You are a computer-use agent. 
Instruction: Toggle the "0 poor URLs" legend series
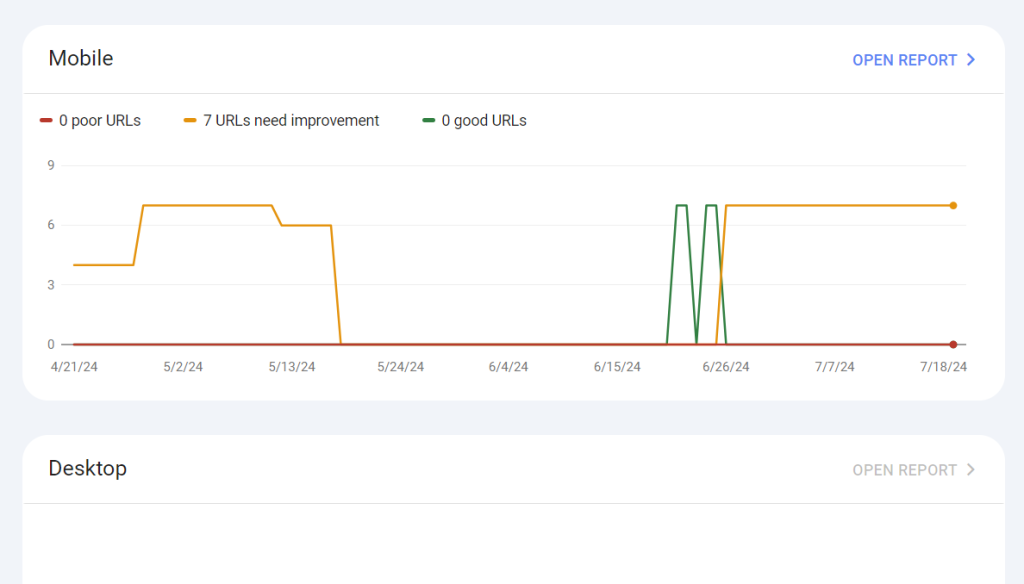click(99, 121)
